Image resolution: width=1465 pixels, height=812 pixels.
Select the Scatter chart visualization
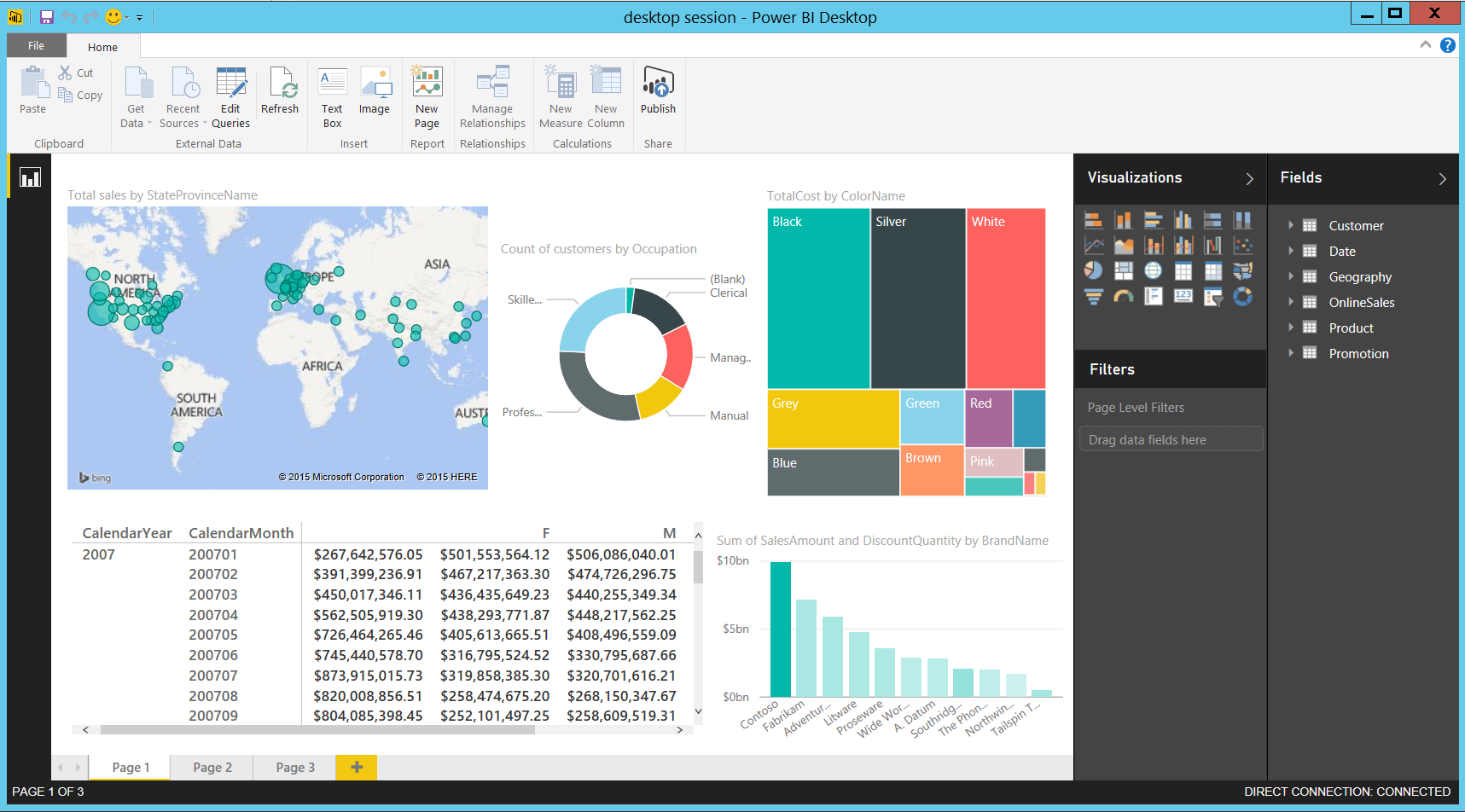tap(1242, 246)
